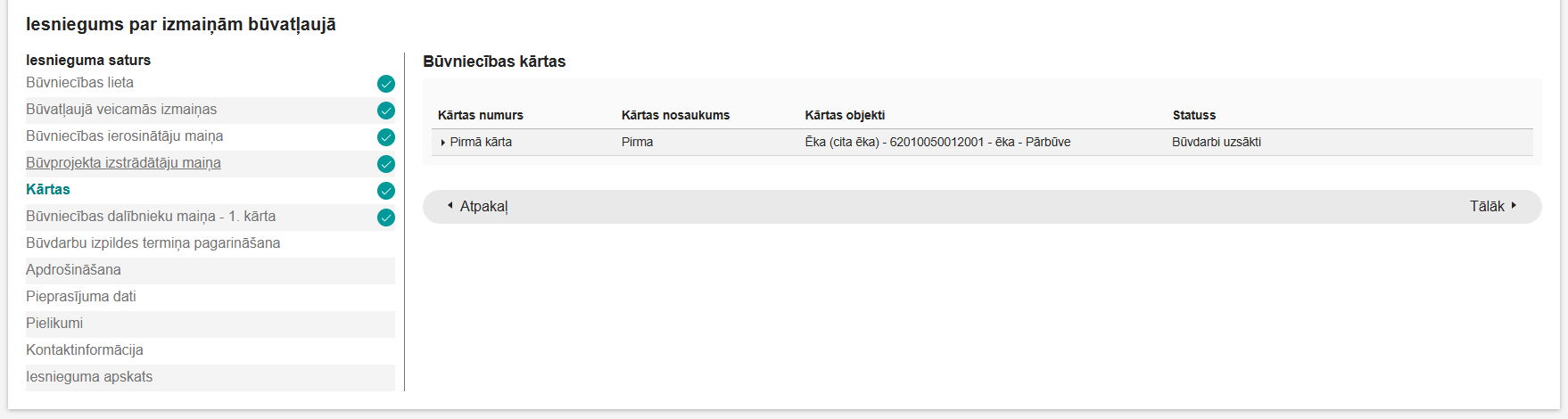Click checkmark icon beside Būvprojekta izstrādātāju maiņa
Image resolution: width=1568 pixels, height=419 pixels.
386,164
